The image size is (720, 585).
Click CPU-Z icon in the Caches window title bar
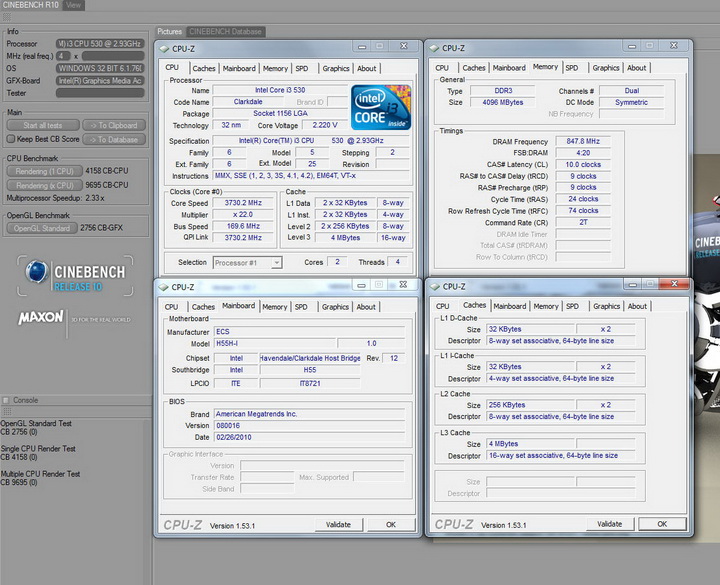(435, 286)
